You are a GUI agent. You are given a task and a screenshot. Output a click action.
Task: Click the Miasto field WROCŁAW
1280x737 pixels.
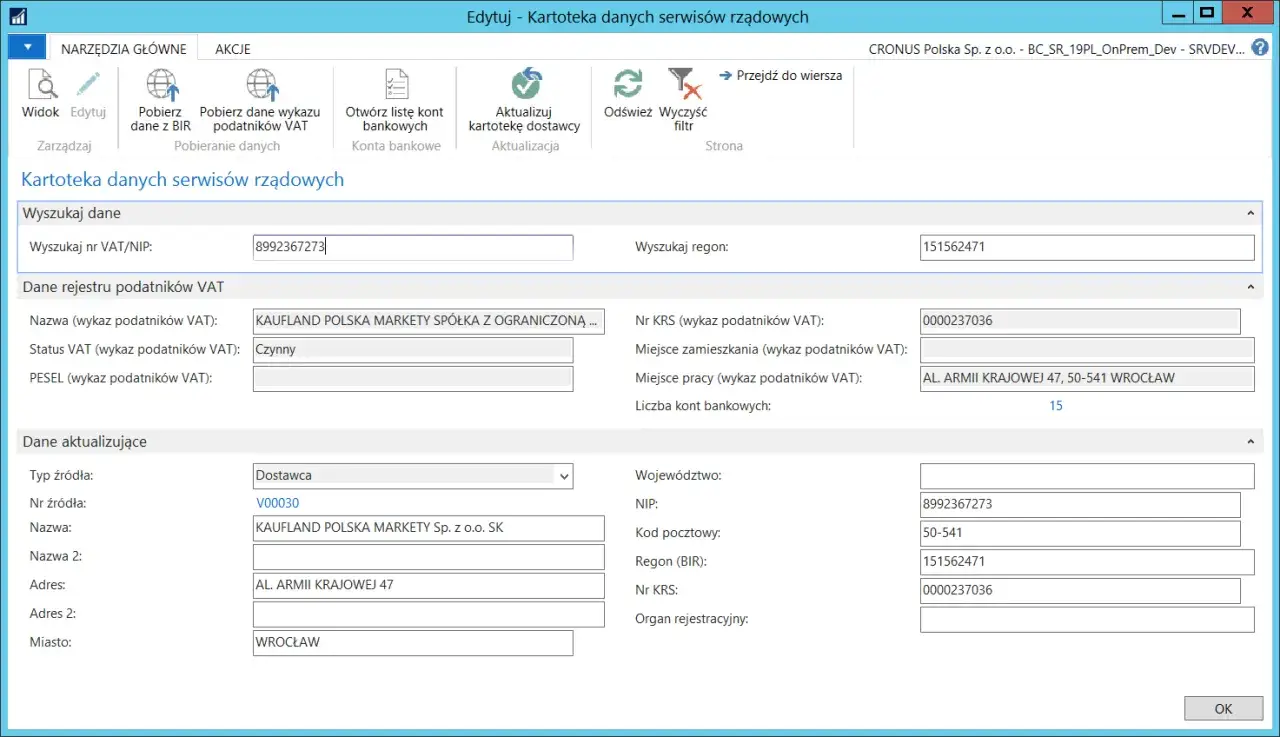coord(413,642)
